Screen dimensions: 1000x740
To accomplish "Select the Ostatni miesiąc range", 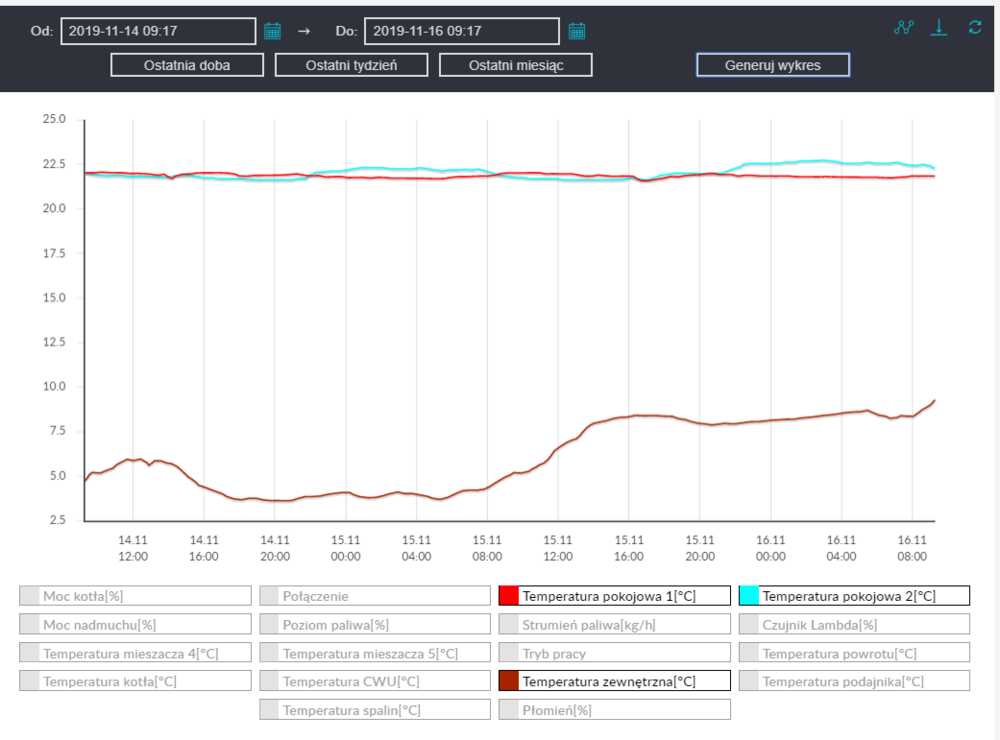I will (x=515, y=65).
